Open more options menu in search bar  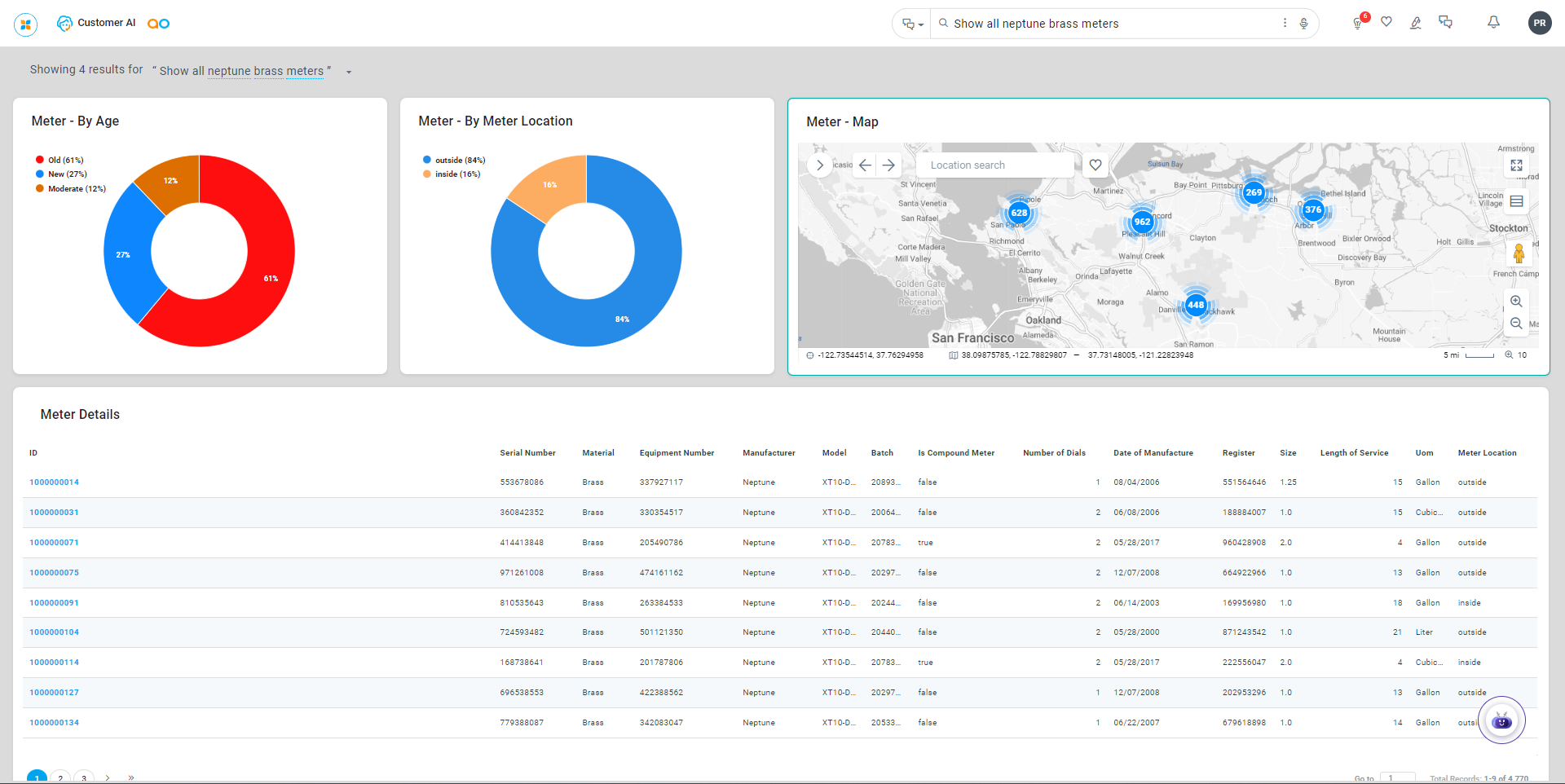[1285, 23]
